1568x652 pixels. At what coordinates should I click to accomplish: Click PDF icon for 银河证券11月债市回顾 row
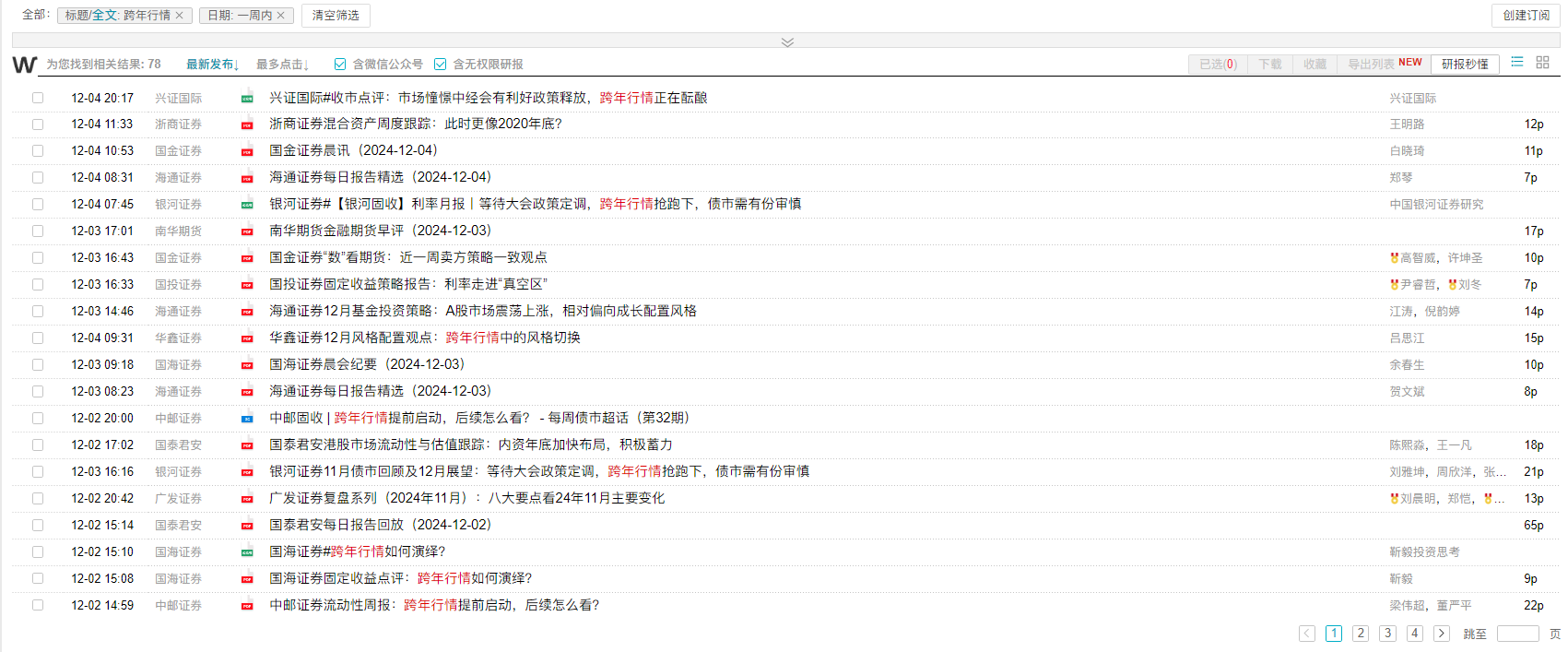click(x=247, y=472)
